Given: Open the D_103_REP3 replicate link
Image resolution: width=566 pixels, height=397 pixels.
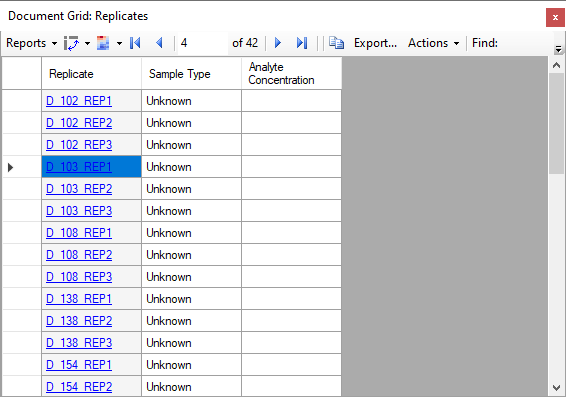Looking at the screenshot, I should tap(79, 211).
